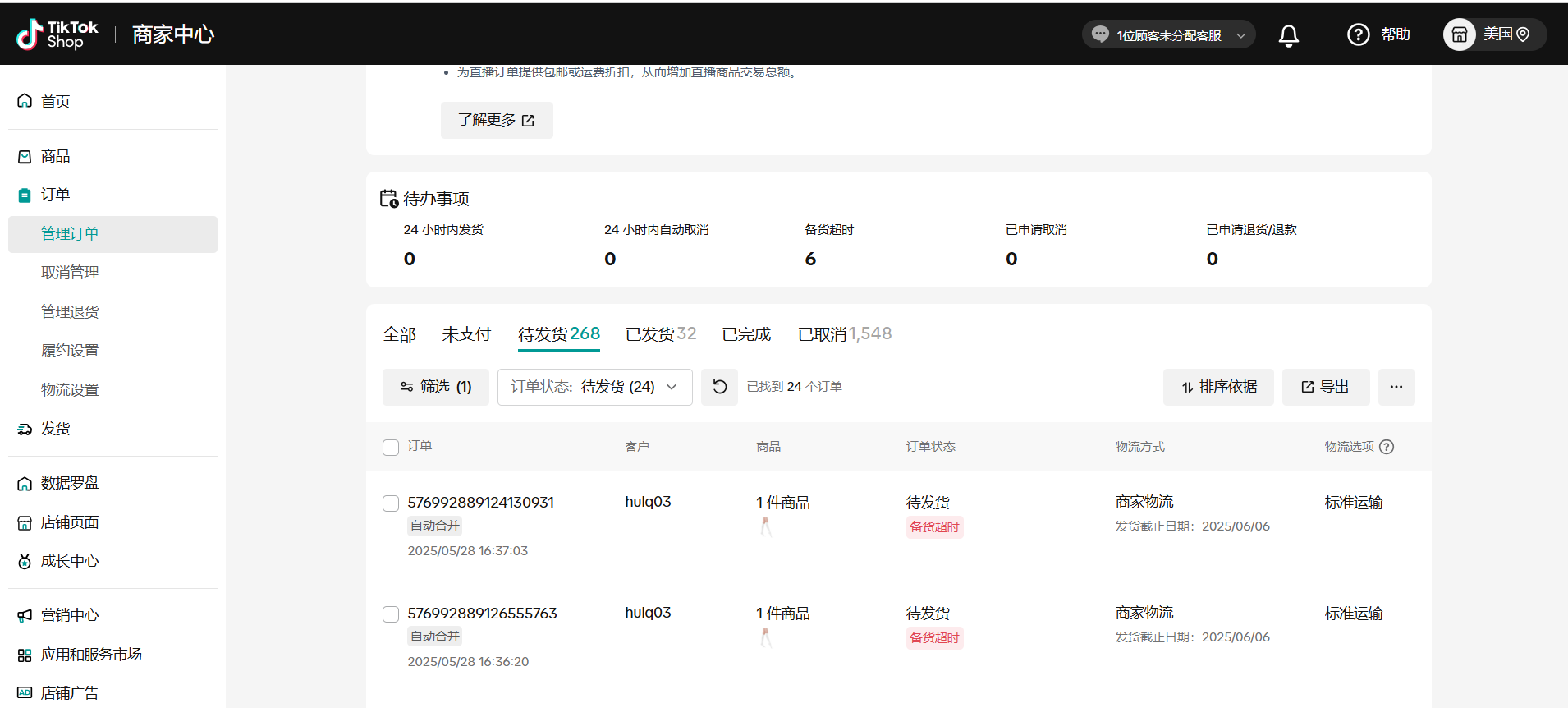Click the 发货 truck icon in sidebar
The image size is (1568, 708).
[x=25, y=429]
